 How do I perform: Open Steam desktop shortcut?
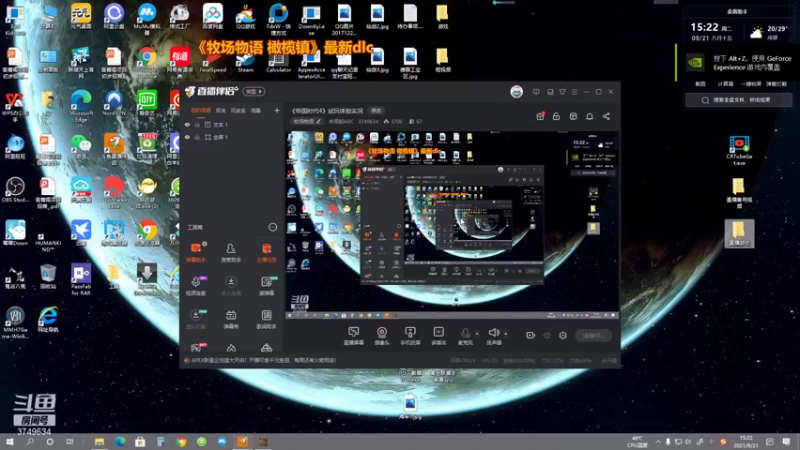coord(245,62)
